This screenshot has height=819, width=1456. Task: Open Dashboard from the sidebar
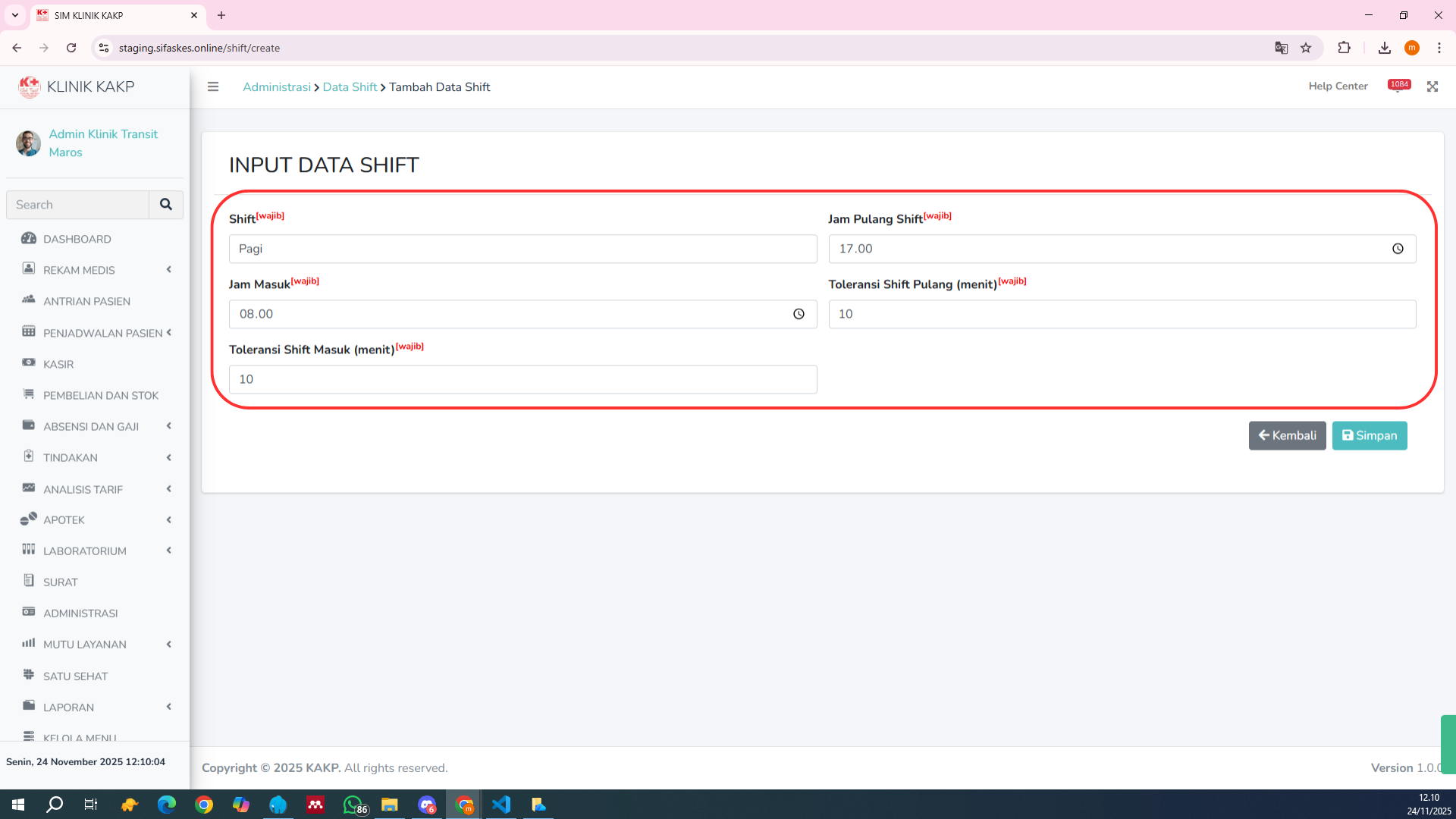point(77,239)
